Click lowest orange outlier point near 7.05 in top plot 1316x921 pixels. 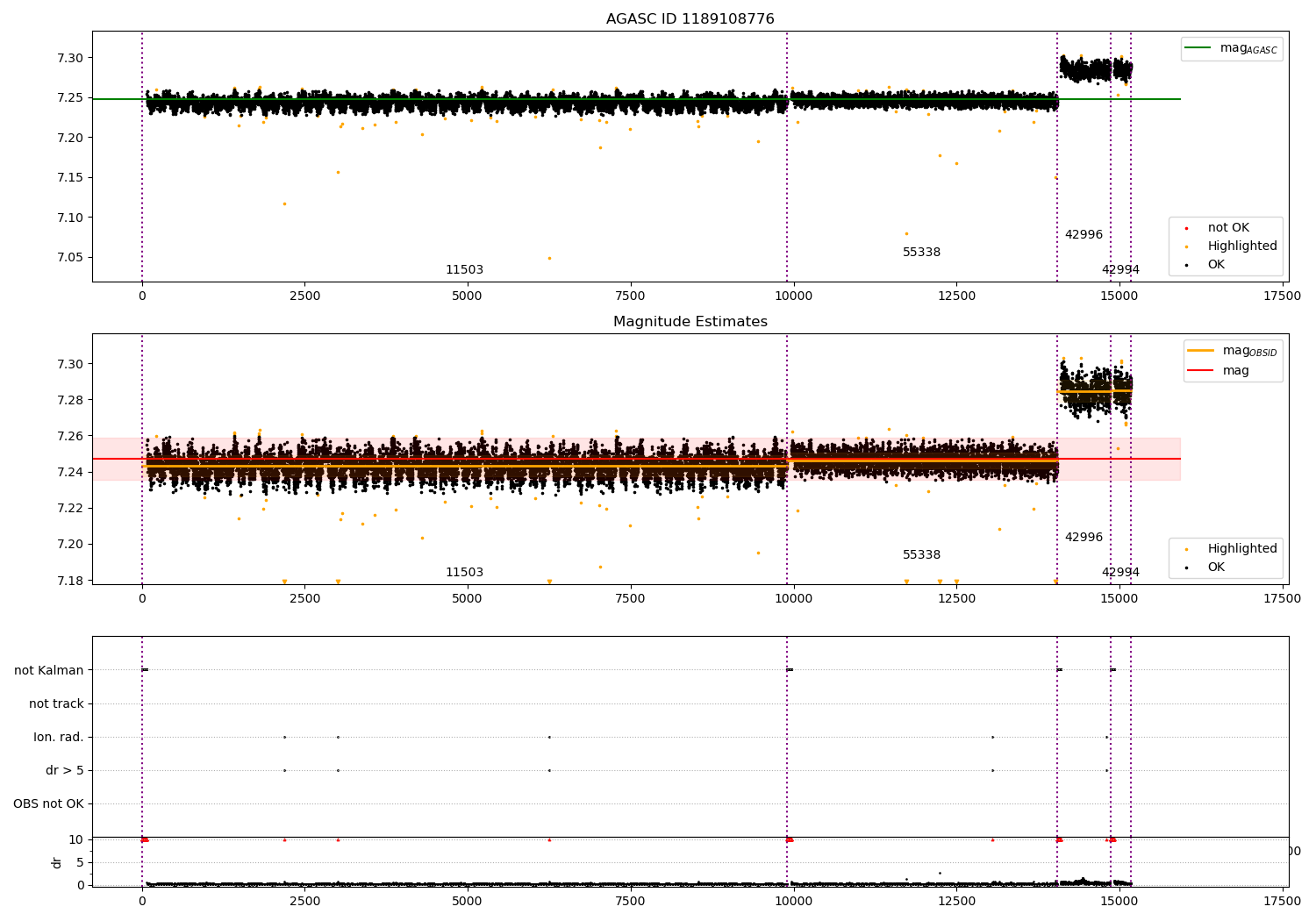(x=549, y=258)
